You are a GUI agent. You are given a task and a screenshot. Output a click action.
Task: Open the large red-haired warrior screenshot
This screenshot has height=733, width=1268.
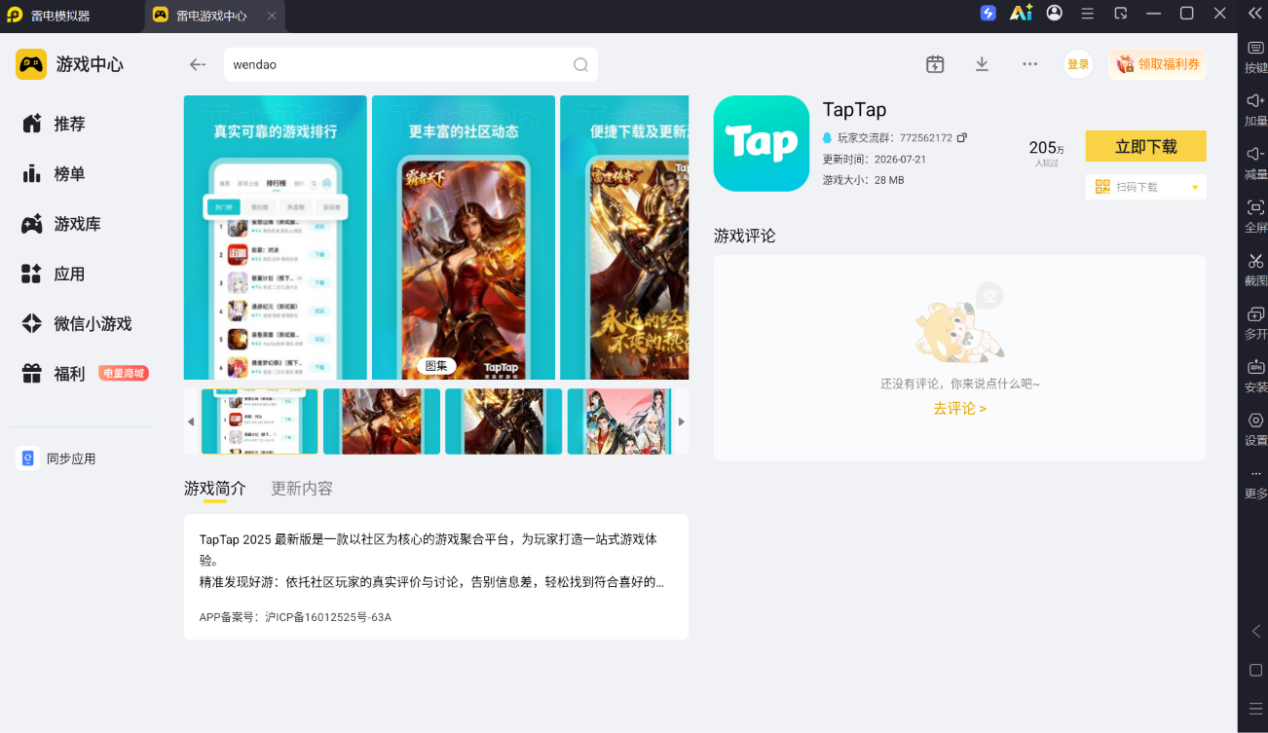pyautogui.click(x=463, y=237)
